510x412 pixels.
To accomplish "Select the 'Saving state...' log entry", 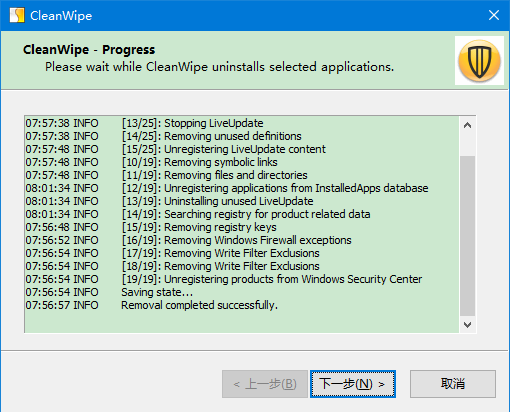I will coord(109,292).
